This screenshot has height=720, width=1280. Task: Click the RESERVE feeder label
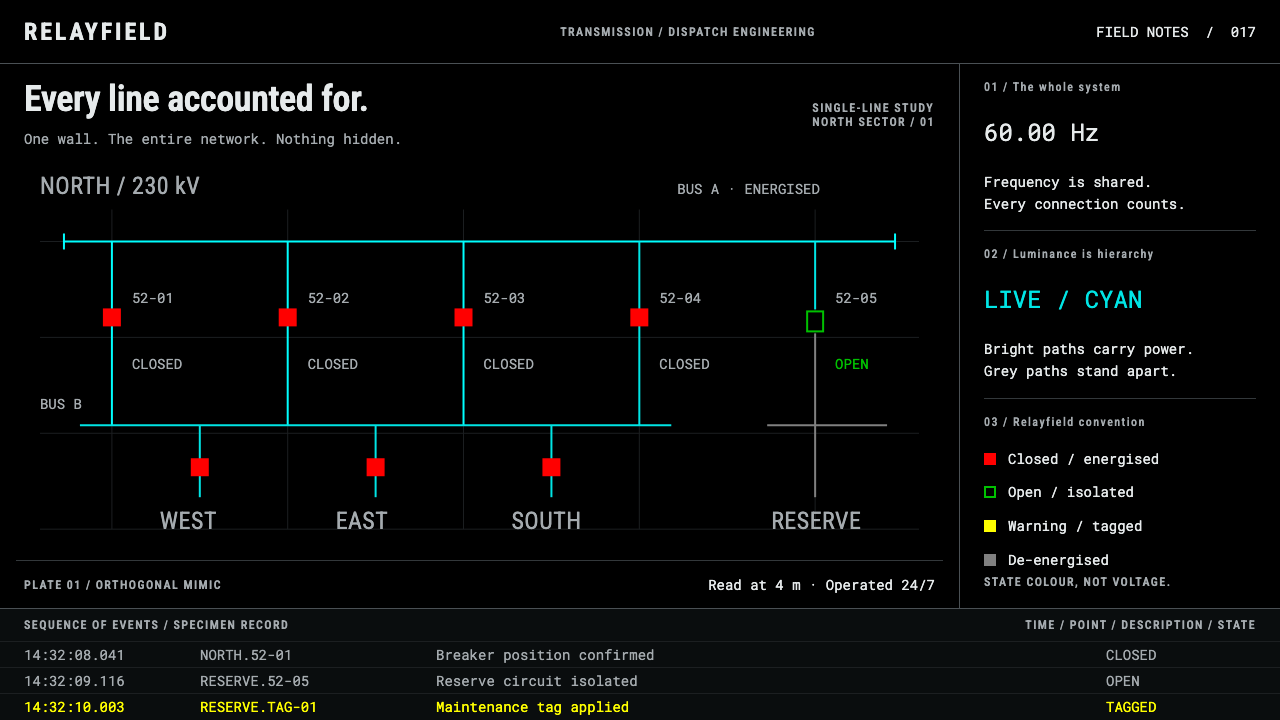(x=816, y=520)
